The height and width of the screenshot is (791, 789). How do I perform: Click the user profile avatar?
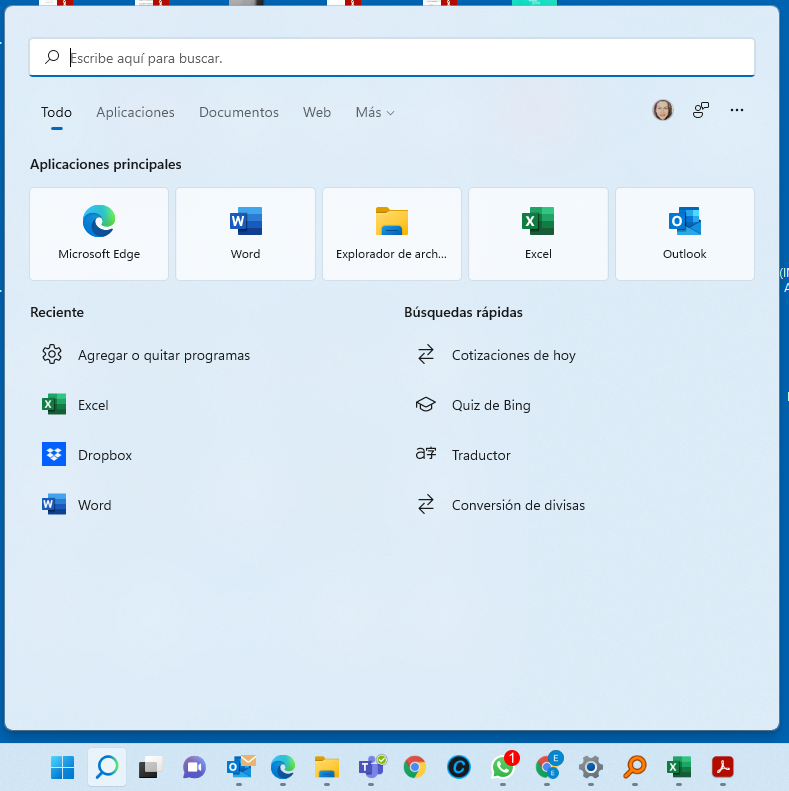[x=663, y=110]
